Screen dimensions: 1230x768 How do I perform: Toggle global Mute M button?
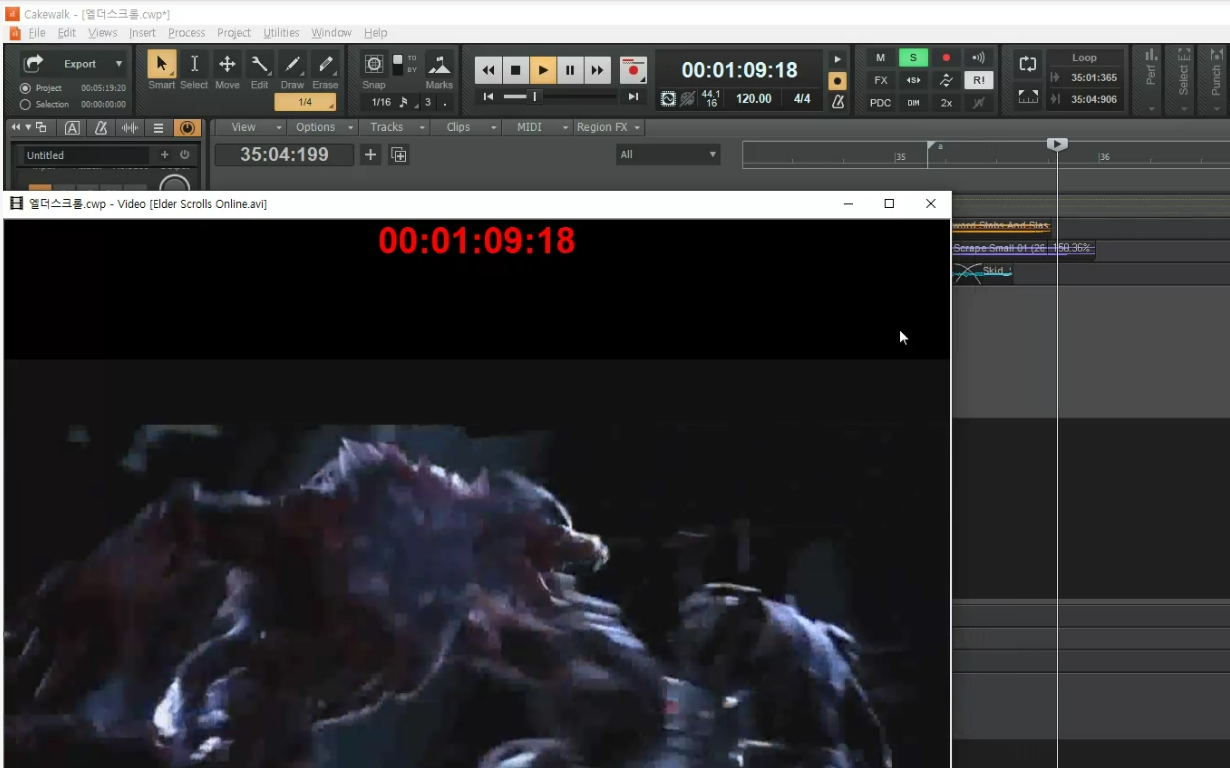point(881,58)
